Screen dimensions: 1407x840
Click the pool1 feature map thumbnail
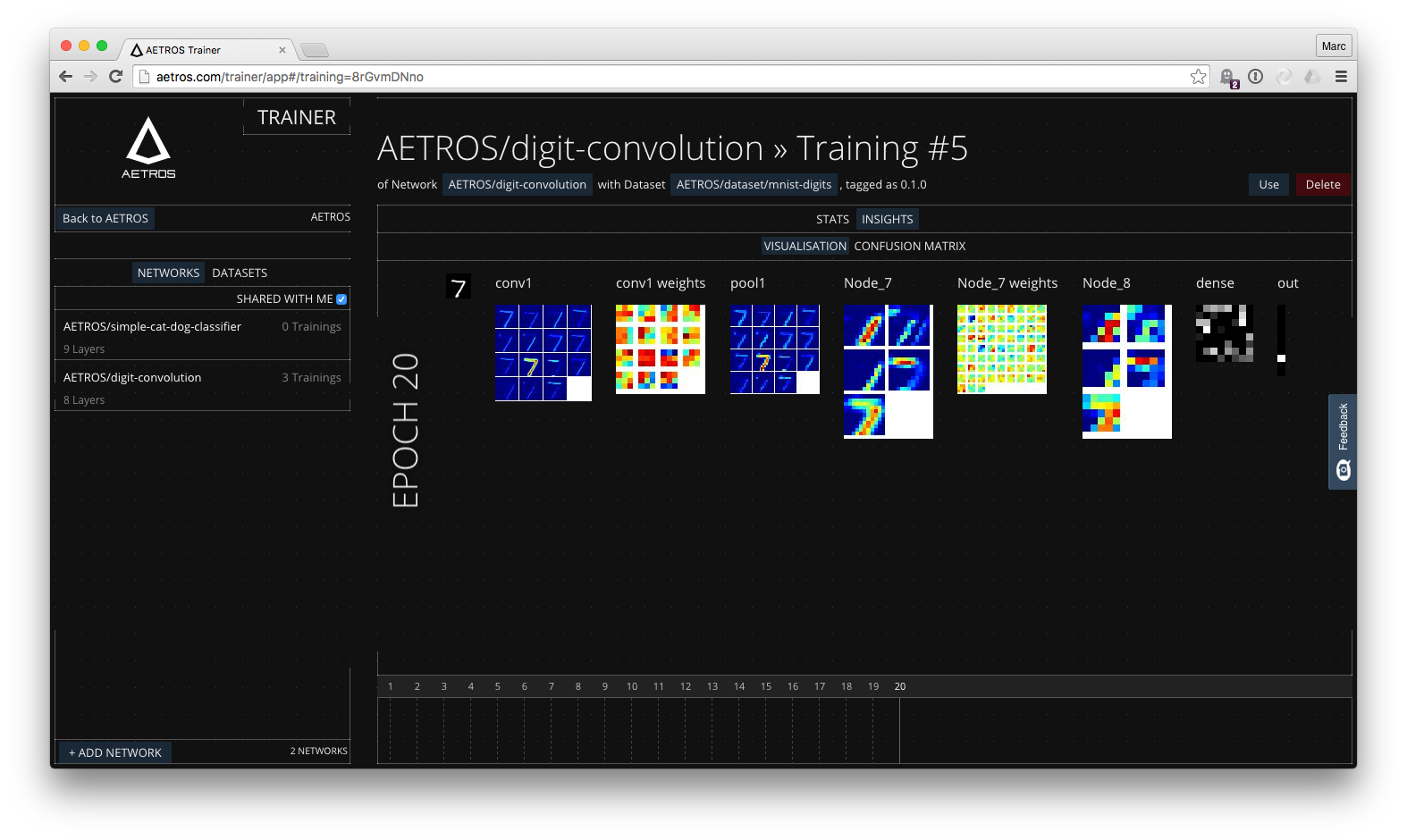tap(775, 349)
